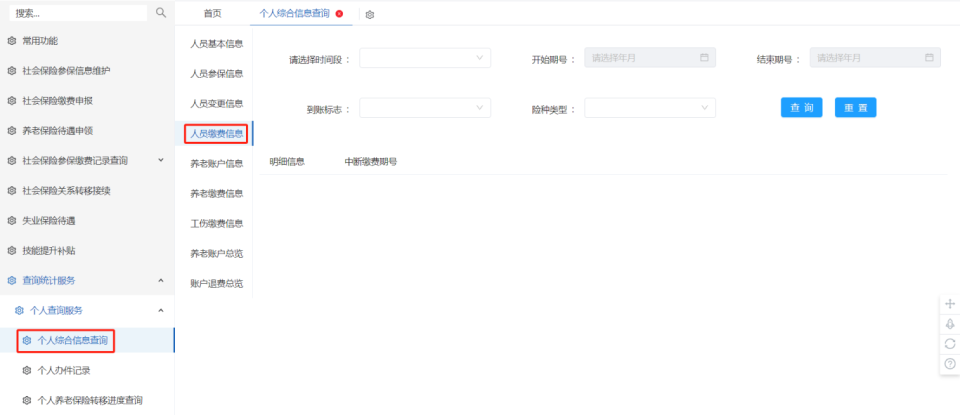Collapse the 个人查询服务 chevron

coord(161,310)
